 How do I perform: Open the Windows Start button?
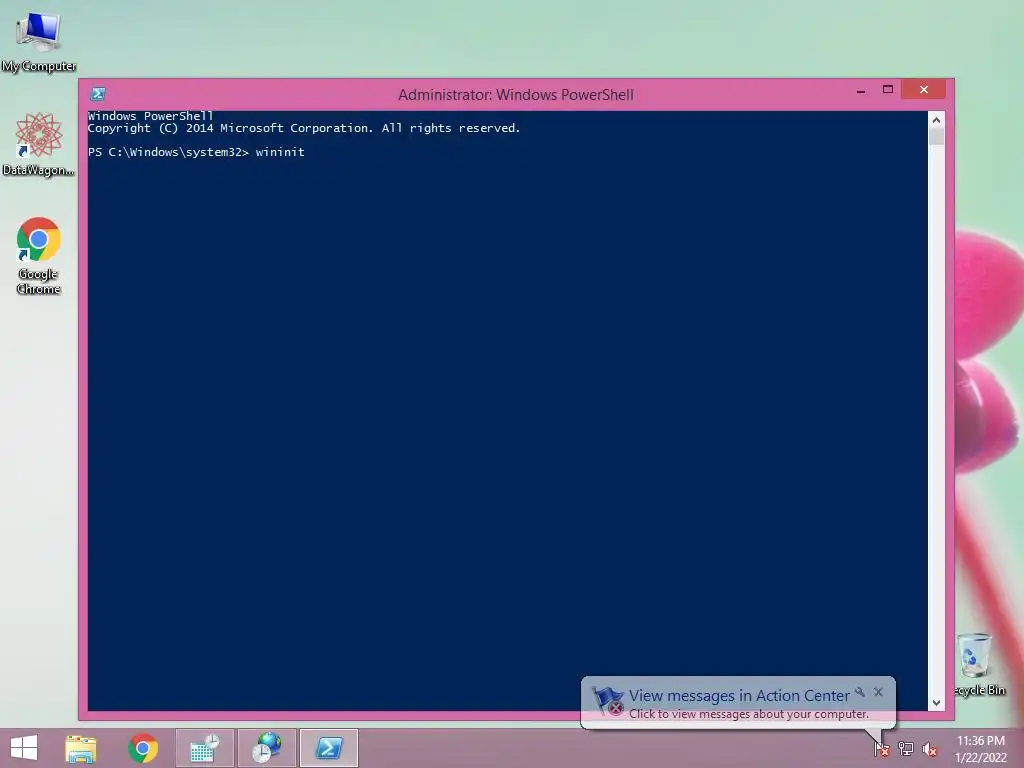(x=24, y=748)
